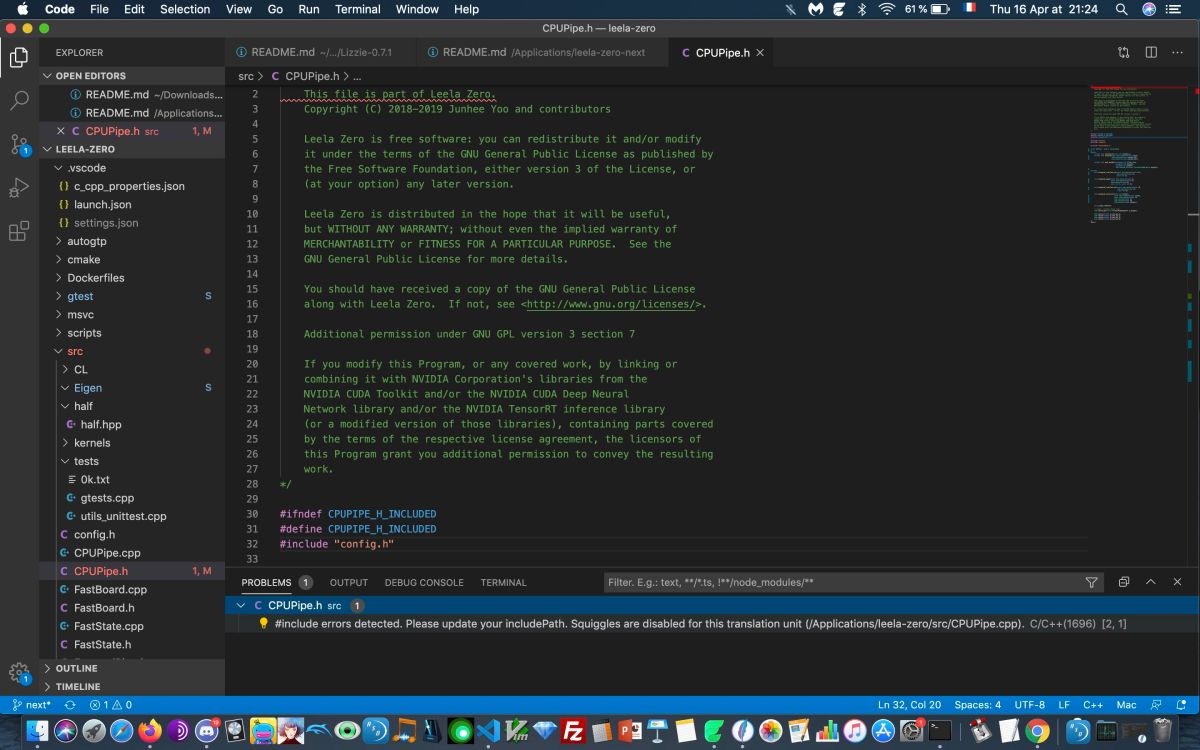The image size is (1200, 750).
Task: Click the compare changes icon in editor toolbar
Action: [x=1124, y=52]
